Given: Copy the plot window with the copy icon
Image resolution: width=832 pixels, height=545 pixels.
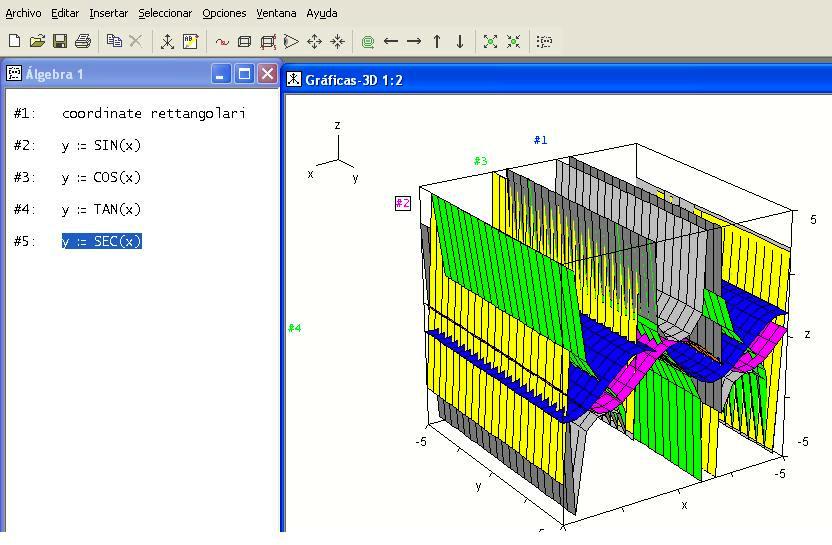Looking at the screenshot, I should 114,41.
